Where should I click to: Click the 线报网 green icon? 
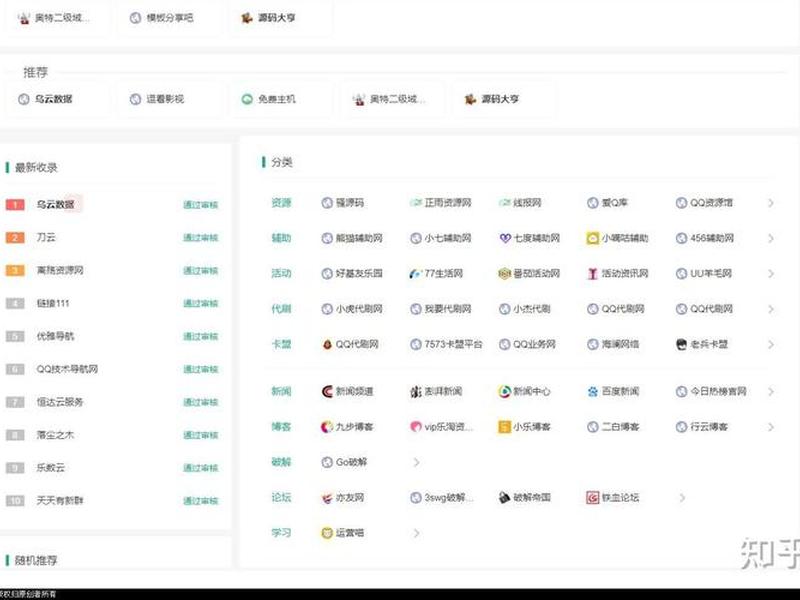coord(504,203)
